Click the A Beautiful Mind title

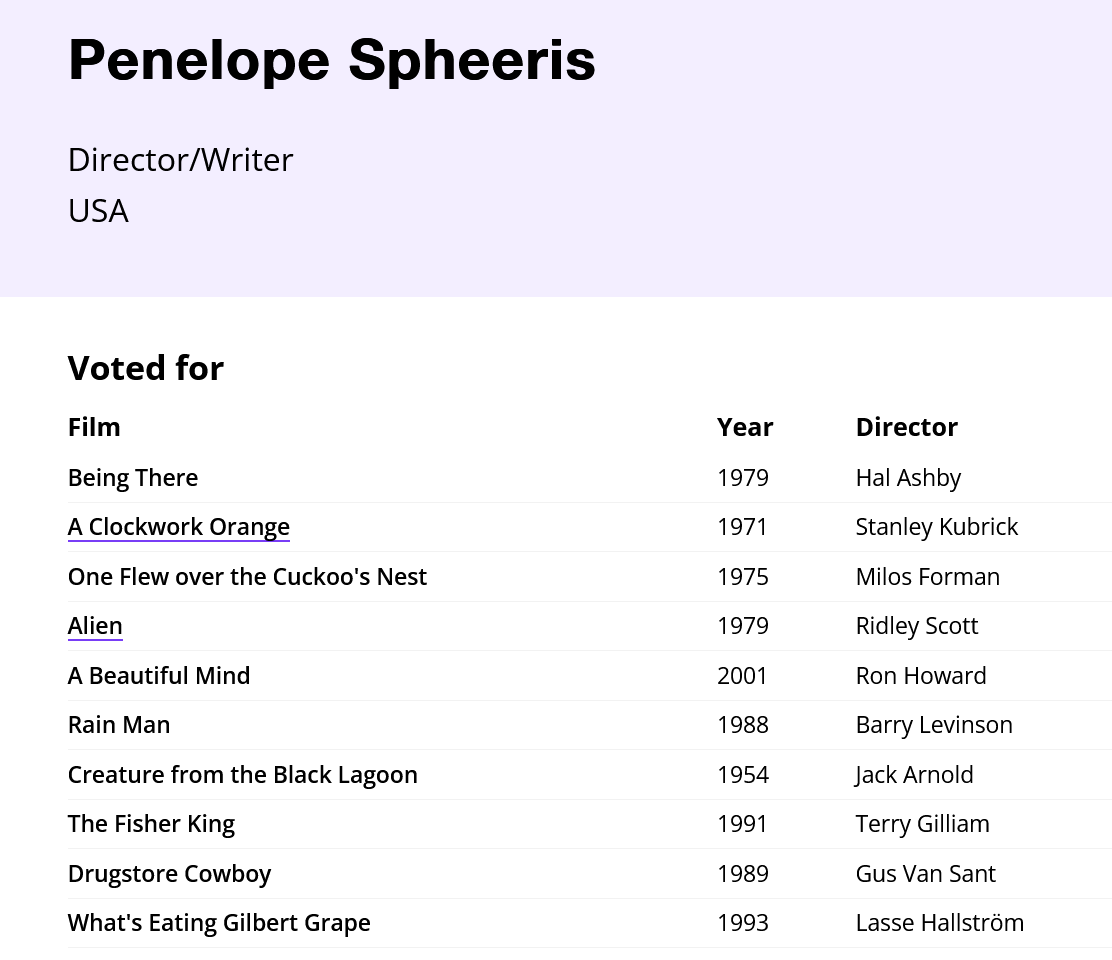click(159, 676)
